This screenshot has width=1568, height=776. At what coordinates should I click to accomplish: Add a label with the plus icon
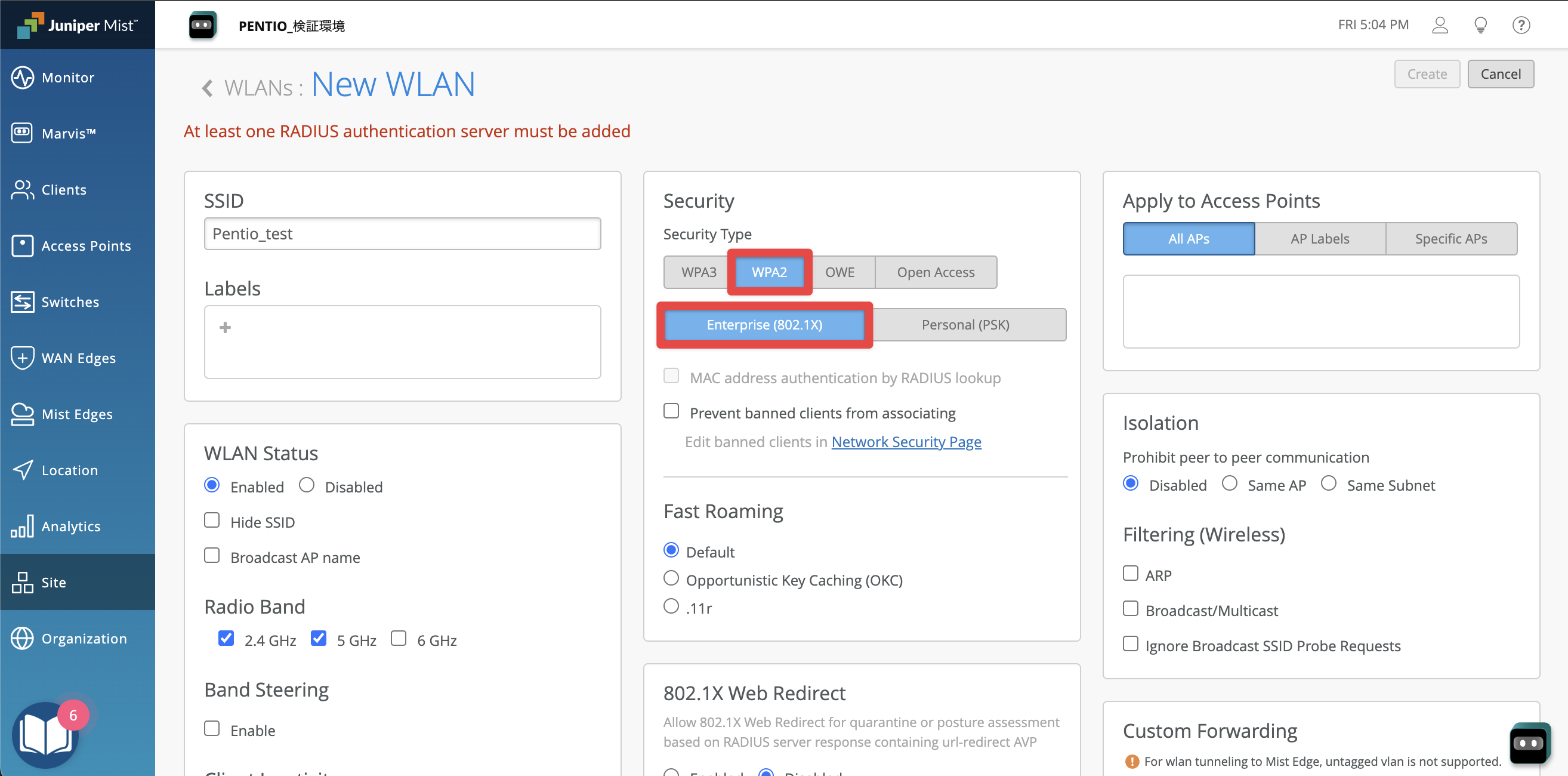coord(225,328)
